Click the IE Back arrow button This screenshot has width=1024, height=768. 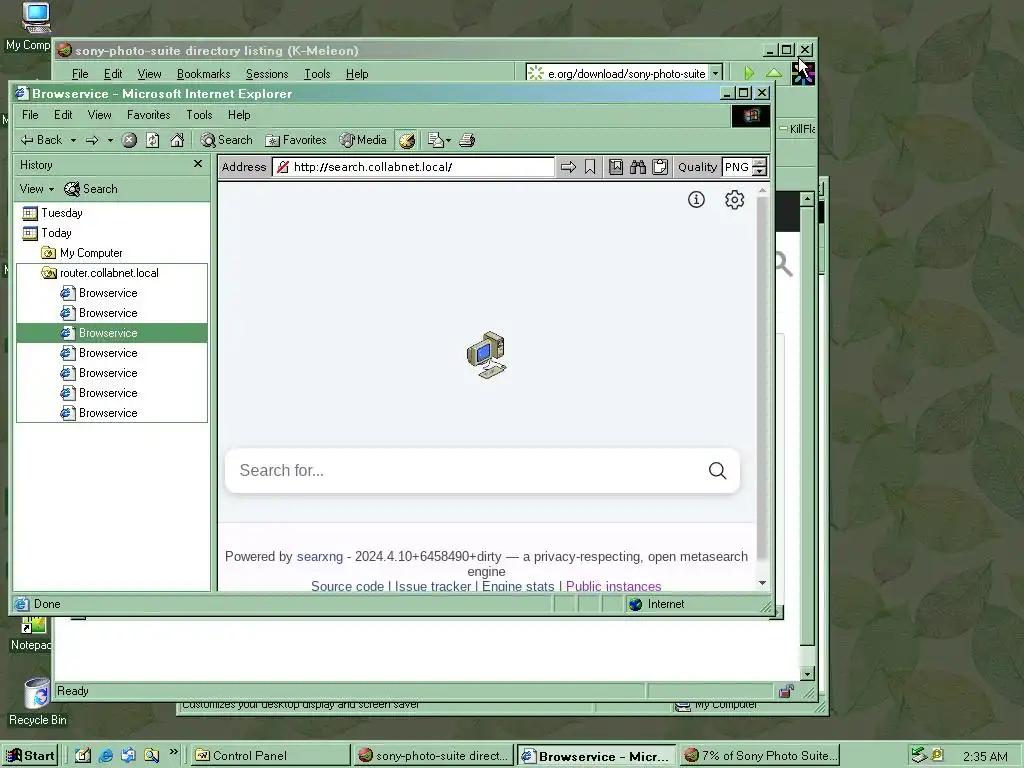(40, 140)
